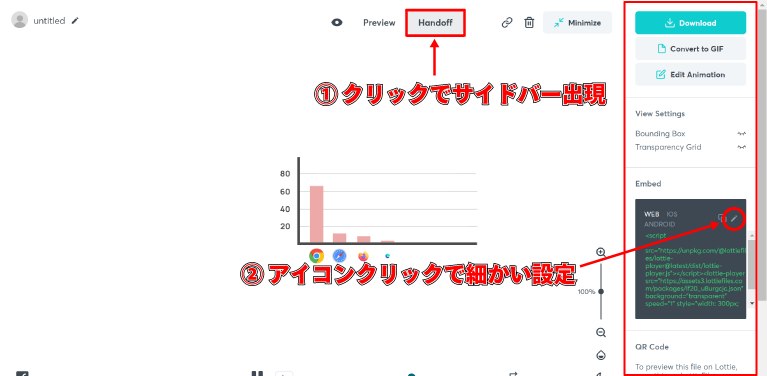The image size is (767, 376).
Task: Copy the share link with chain icon
Action: point(507,23)
